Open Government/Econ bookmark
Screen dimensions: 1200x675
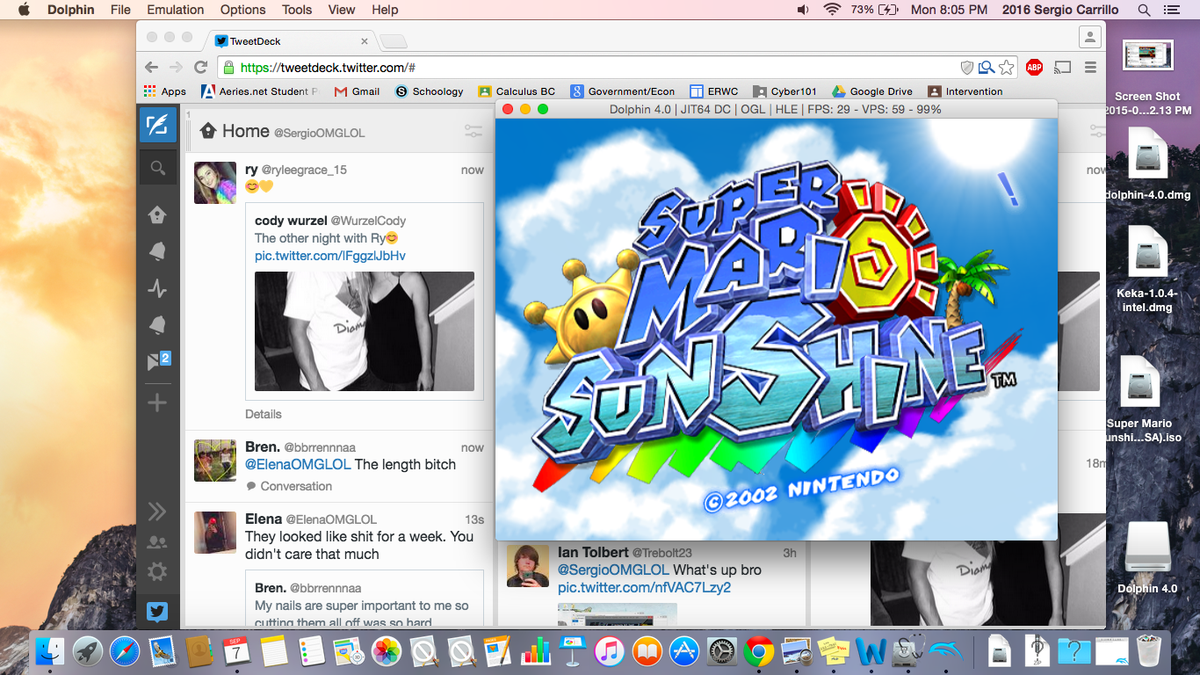[x=623, y=91]
